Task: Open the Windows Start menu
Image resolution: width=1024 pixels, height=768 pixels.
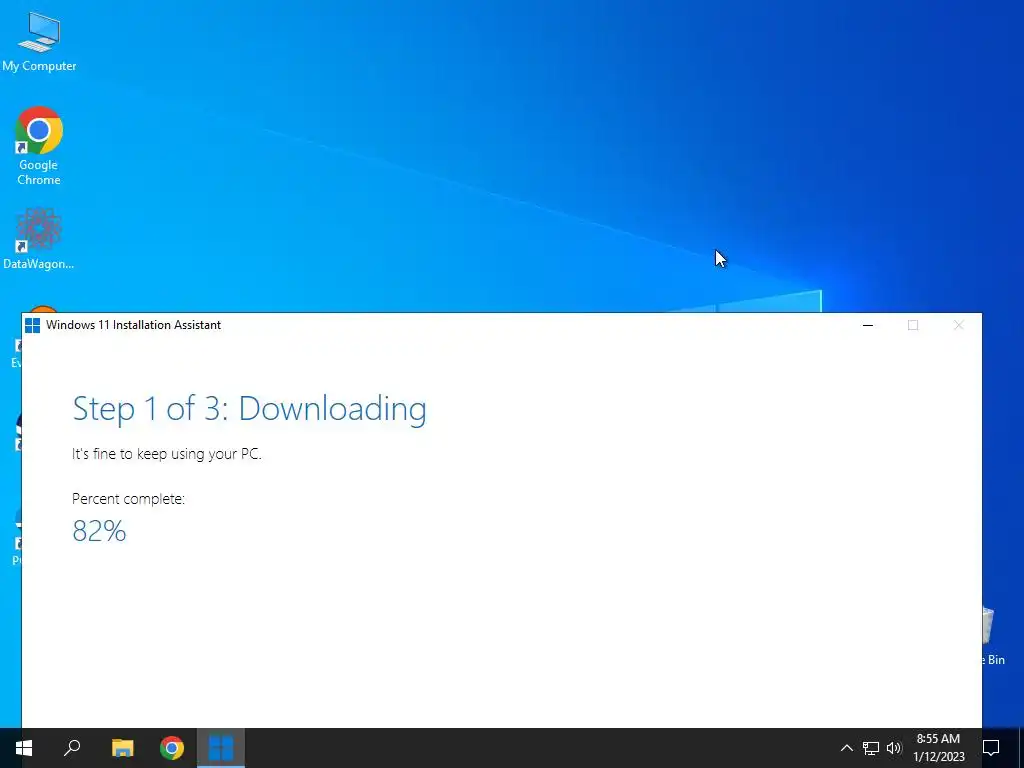Action: (24, 748)
